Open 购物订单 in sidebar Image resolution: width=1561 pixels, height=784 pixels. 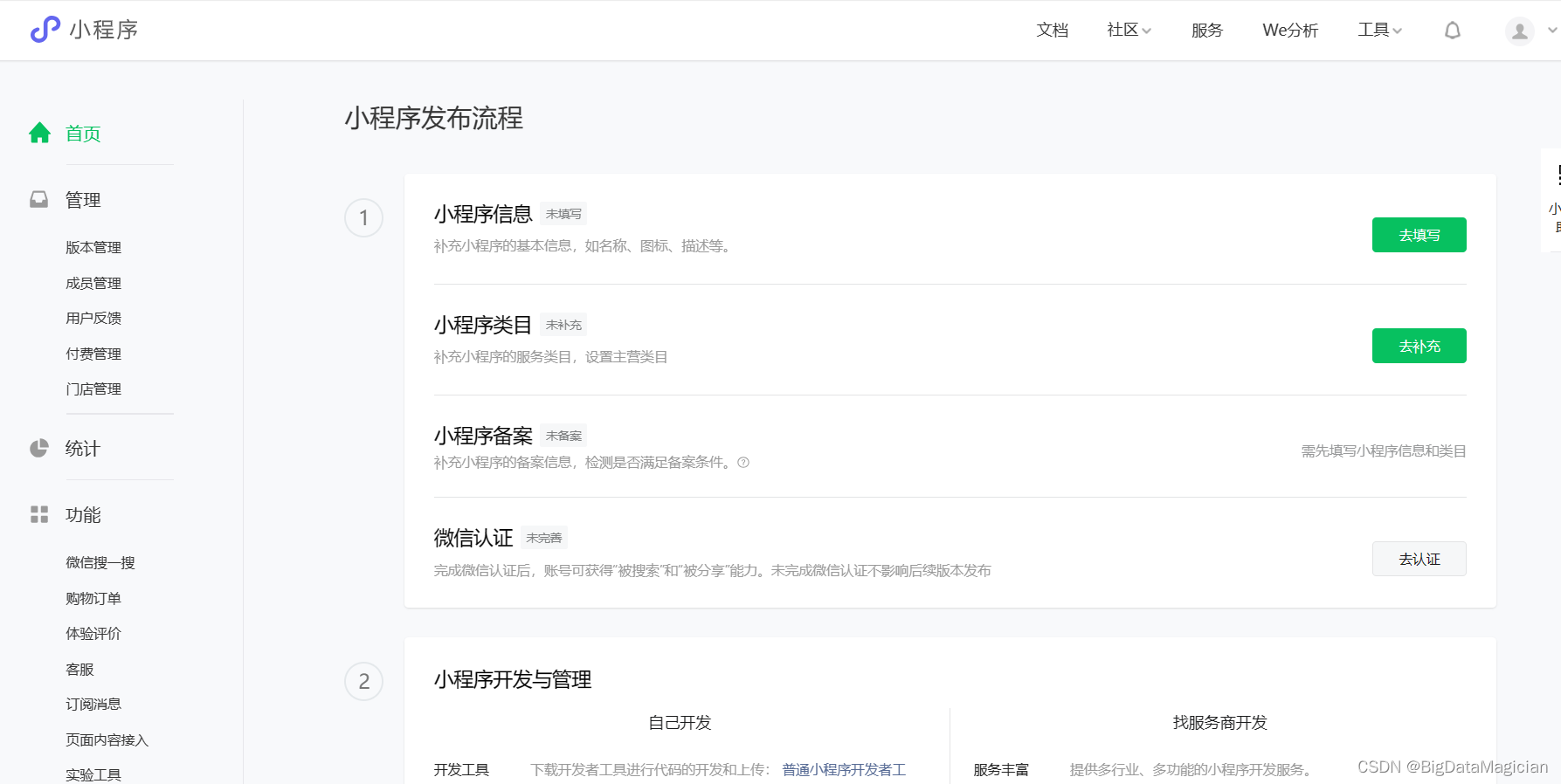(x=93, y=598)
